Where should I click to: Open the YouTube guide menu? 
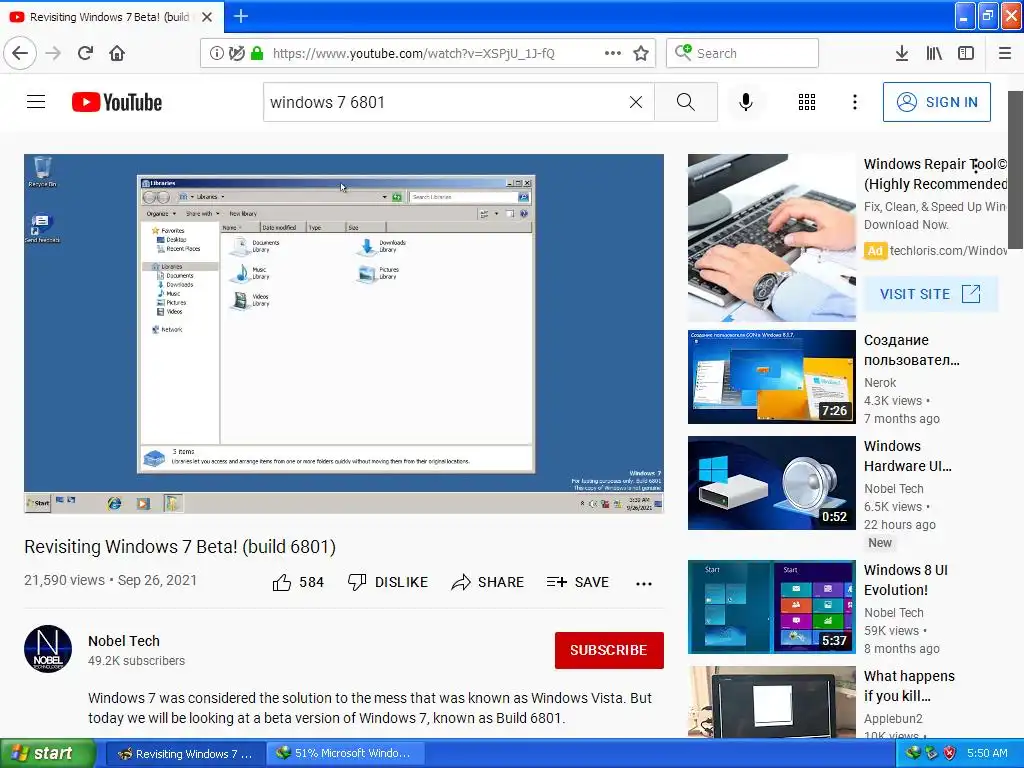tap(36, 102)
